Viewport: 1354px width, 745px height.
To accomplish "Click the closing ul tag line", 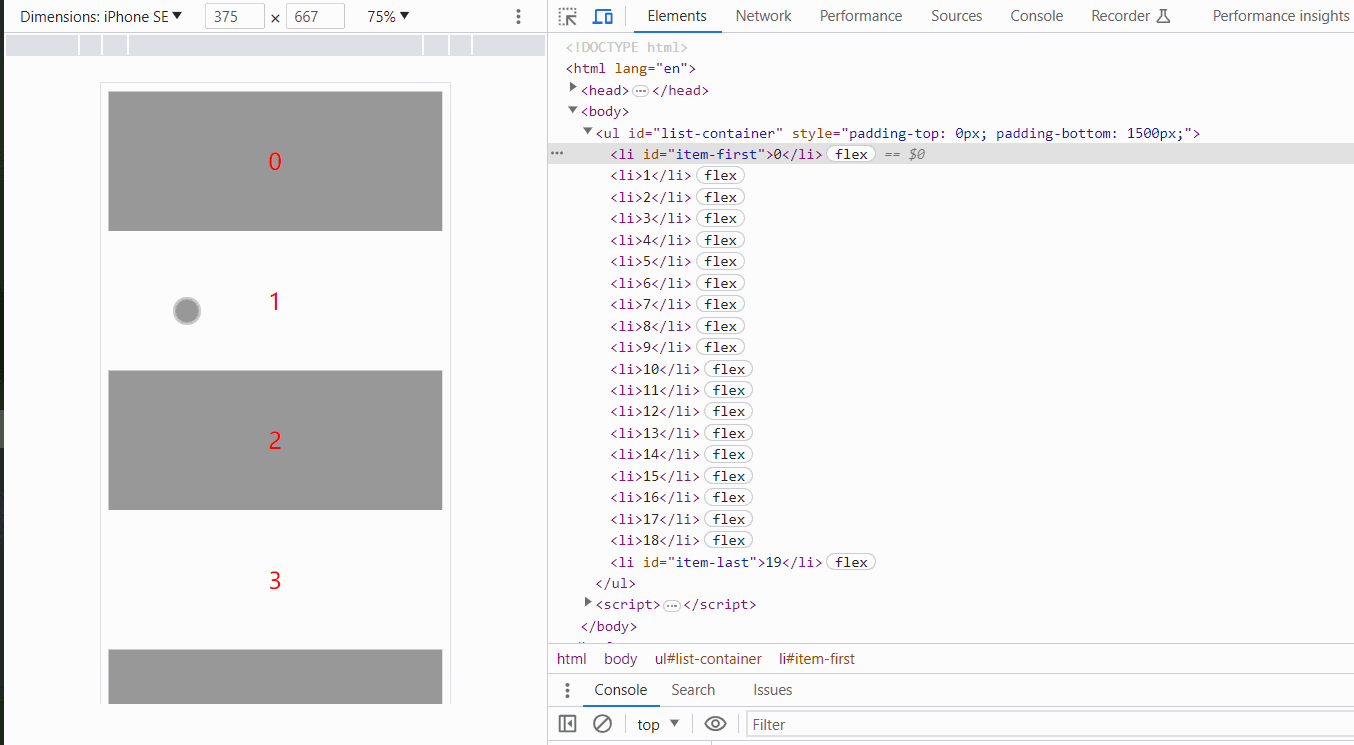I will tap(615, 583).
